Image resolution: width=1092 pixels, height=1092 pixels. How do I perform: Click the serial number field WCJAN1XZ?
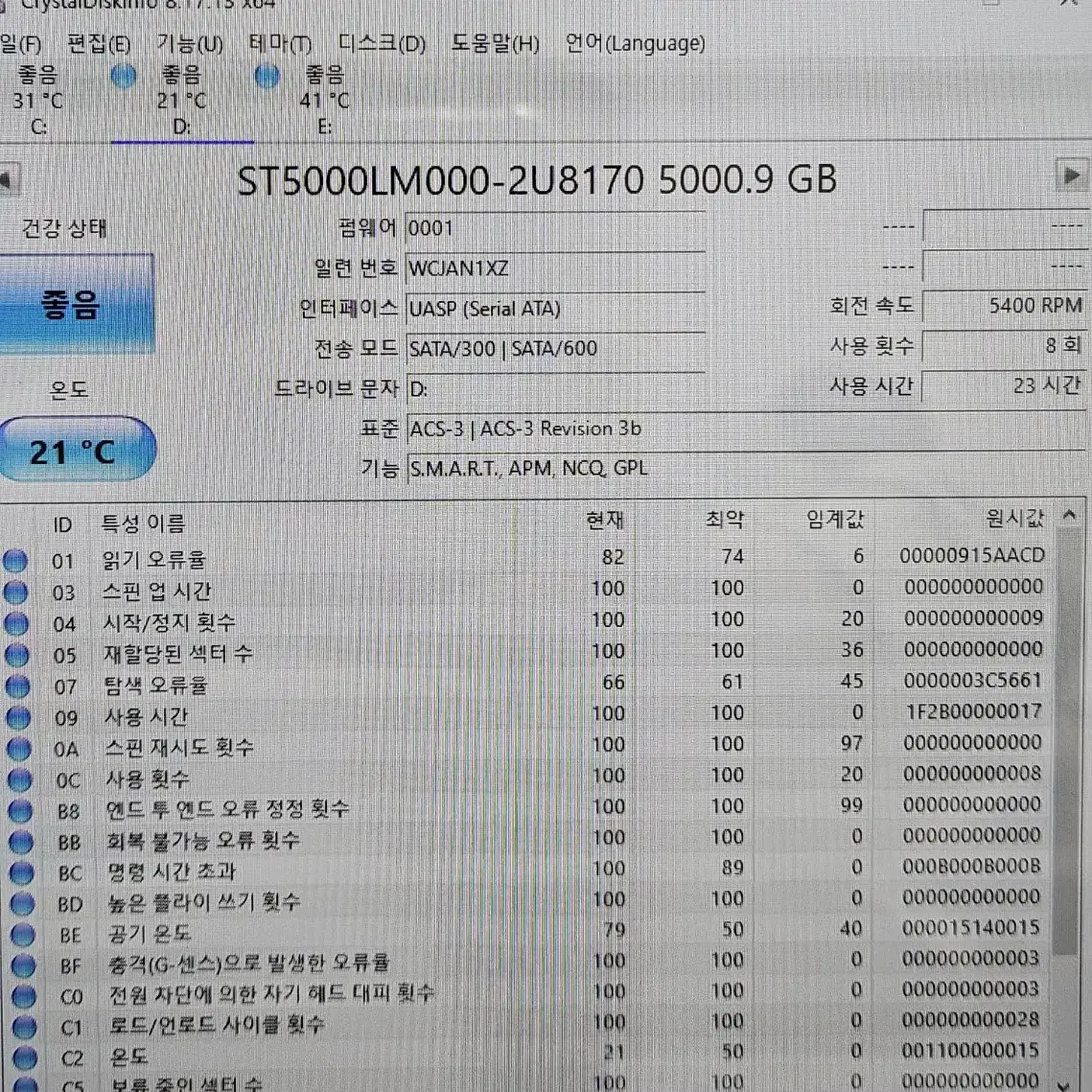pyautogui.click(x=555, y=268)
